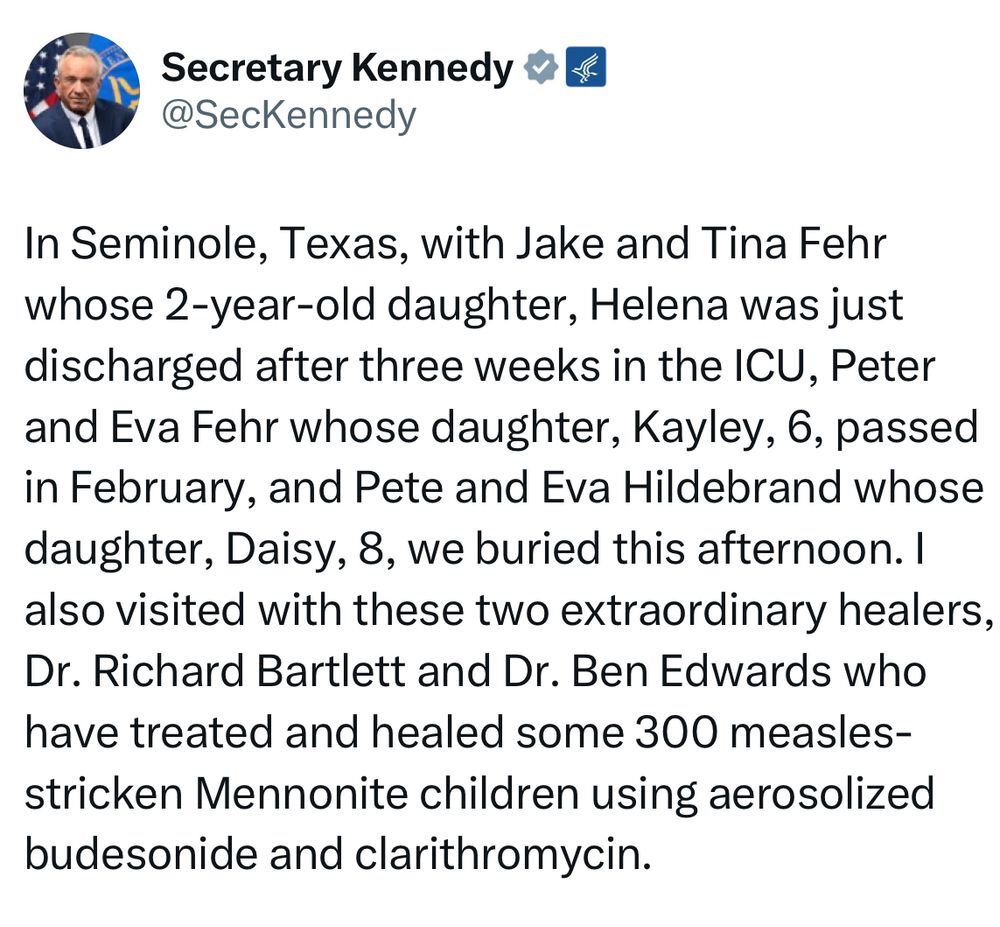Click the @SecKennedy handle
Screen dimensions: 1000x927
288,116
